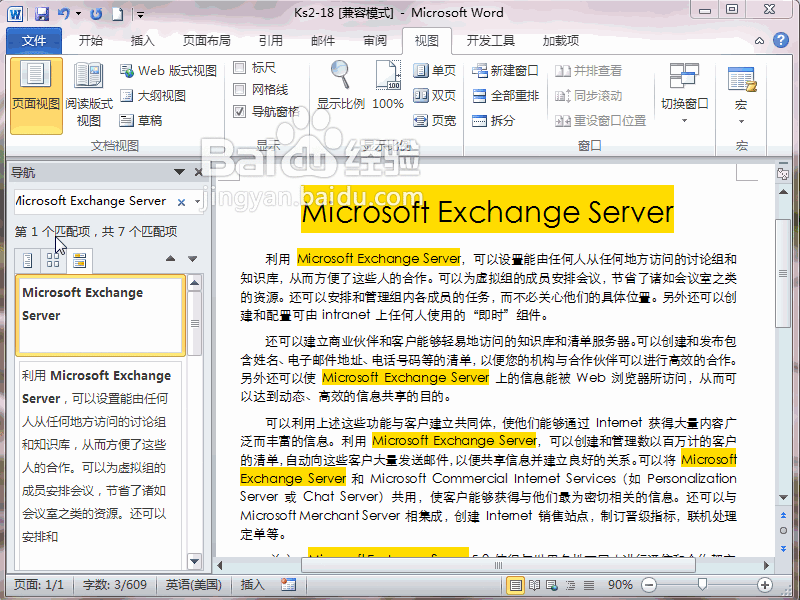Select 大纲视图 outline view
800x600 pixels.
click(x=153, y=95)
